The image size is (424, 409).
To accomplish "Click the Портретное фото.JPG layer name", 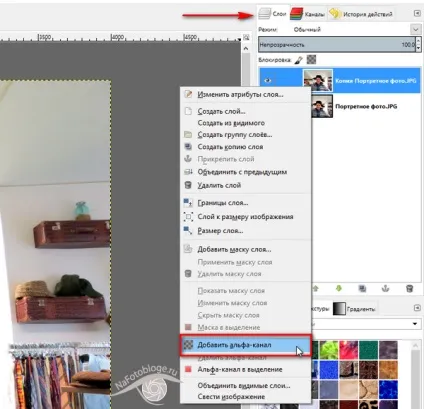I will pyautogui.click(x=366, y=106).
